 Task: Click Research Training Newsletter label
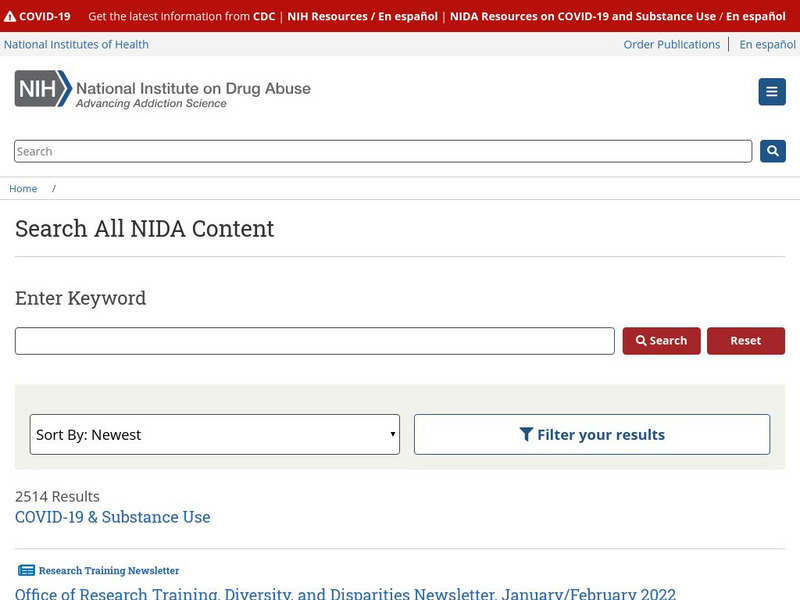(109, 570)
